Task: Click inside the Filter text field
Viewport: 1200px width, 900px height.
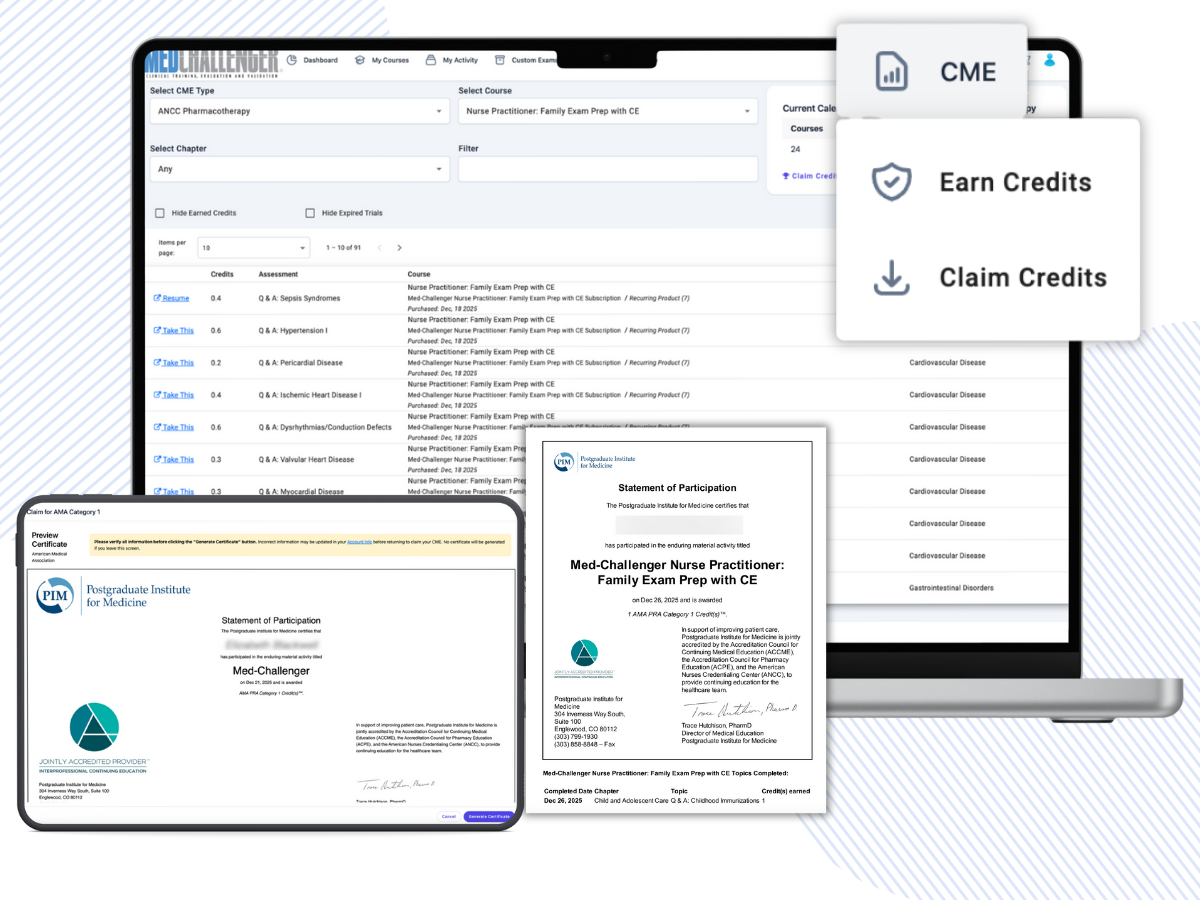Action: 605,169
